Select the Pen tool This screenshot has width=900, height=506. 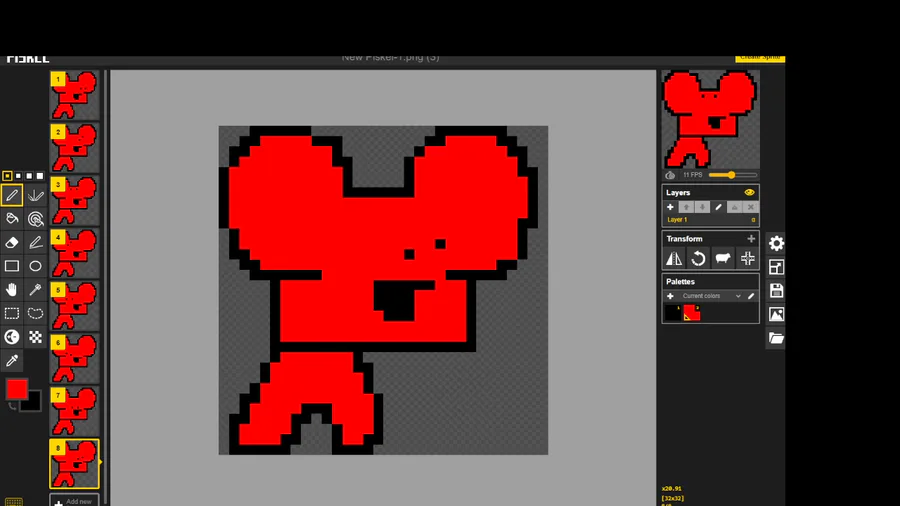tap(12, 195)
